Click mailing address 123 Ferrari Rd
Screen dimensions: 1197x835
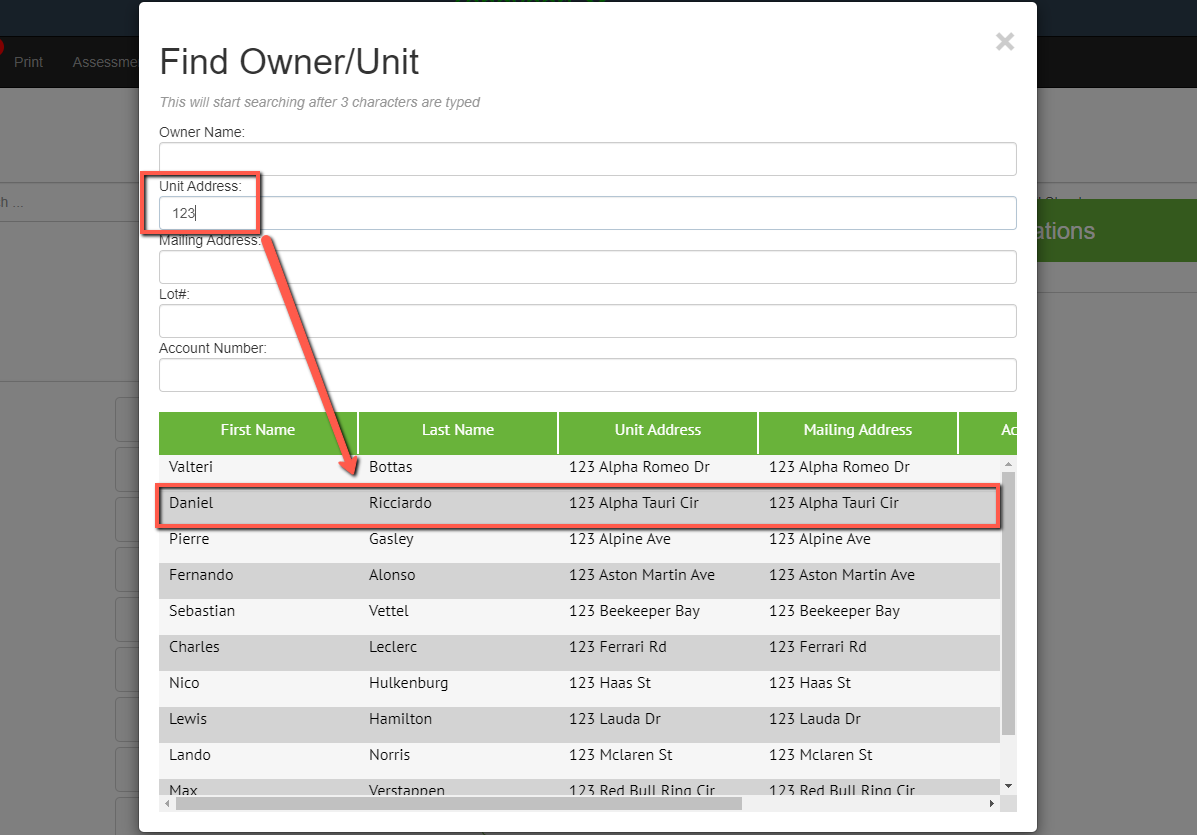point(818,646)
